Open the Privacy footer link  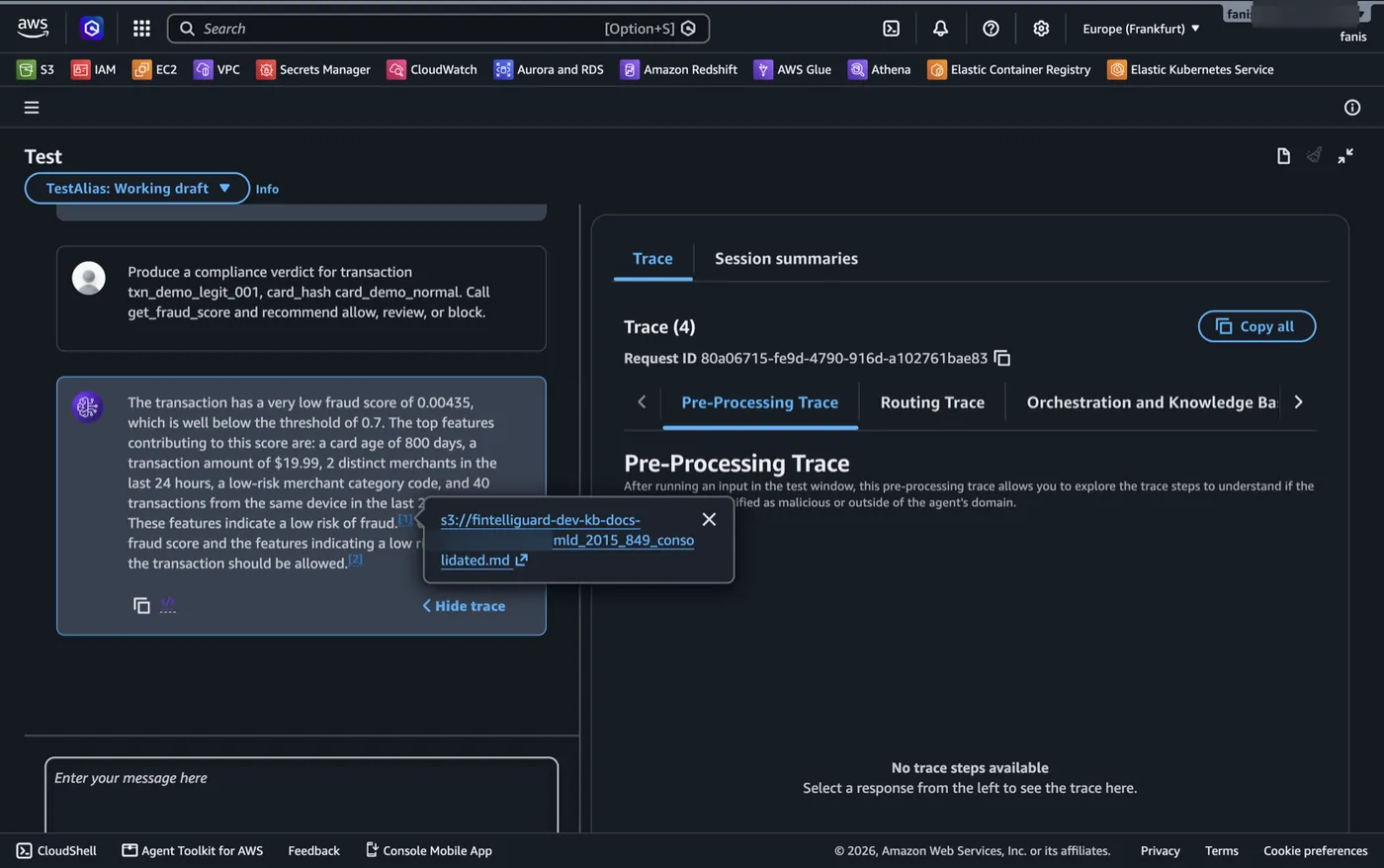[x=1160, y=850]
